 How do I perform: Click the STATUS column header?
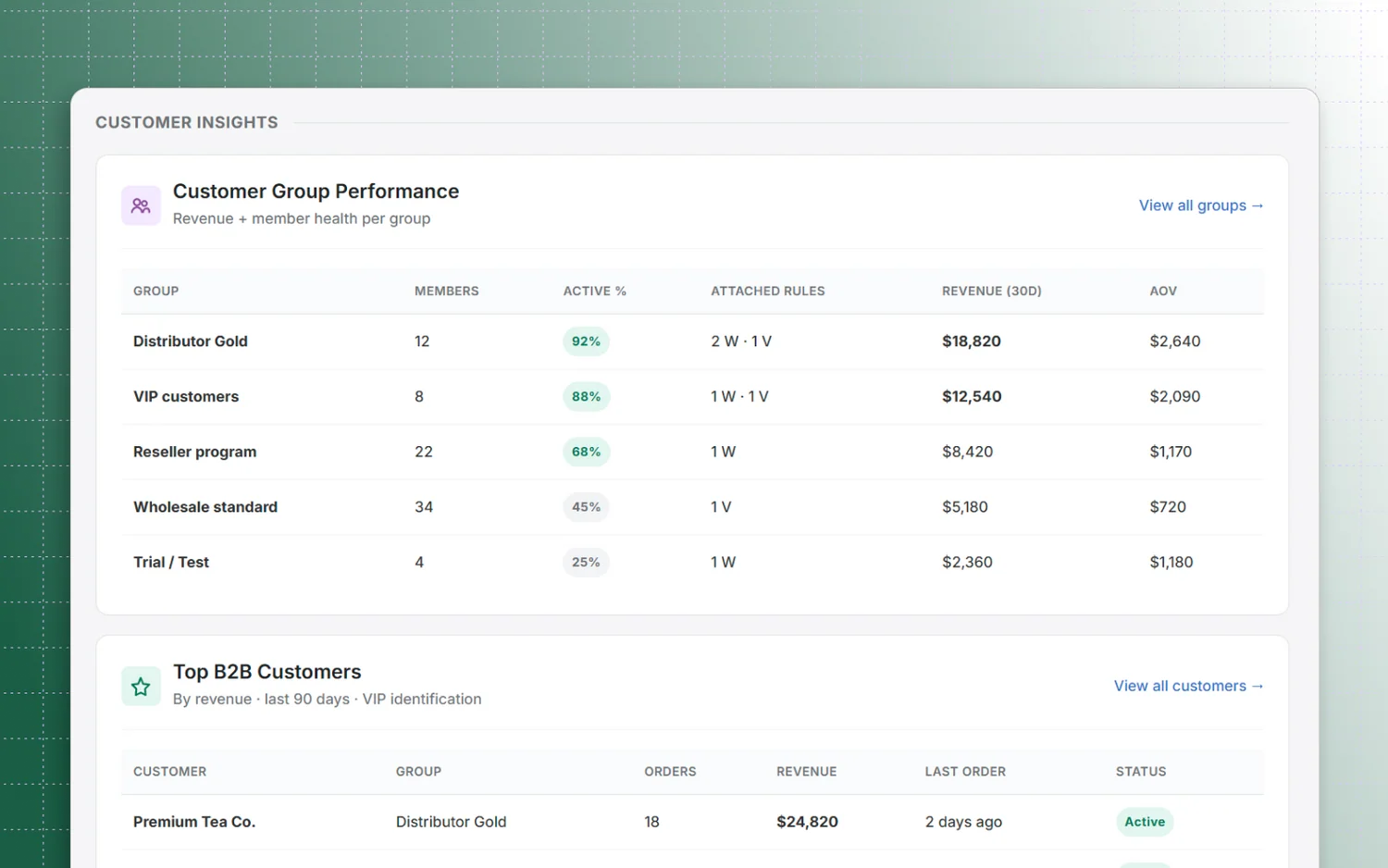[1141, 772]
